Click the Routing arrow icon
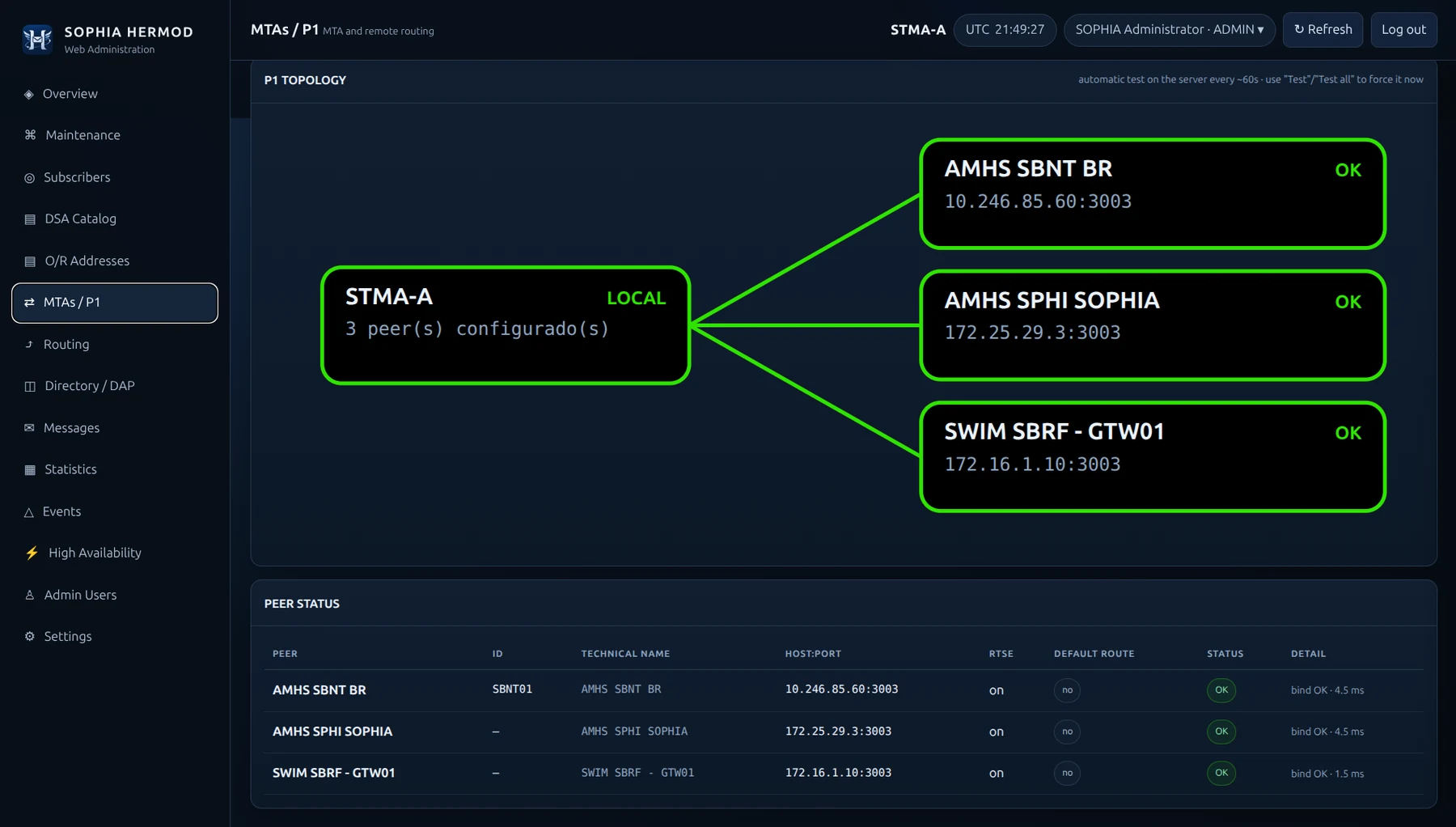Screen dimensions: 1456x827 [29, 345]
